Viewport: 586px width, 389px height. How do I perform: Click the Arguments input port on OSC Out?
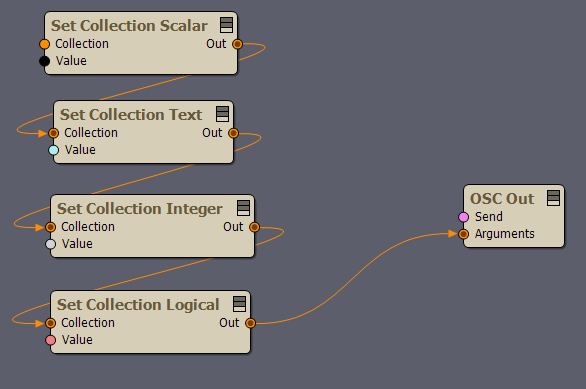tap(463, 234)
